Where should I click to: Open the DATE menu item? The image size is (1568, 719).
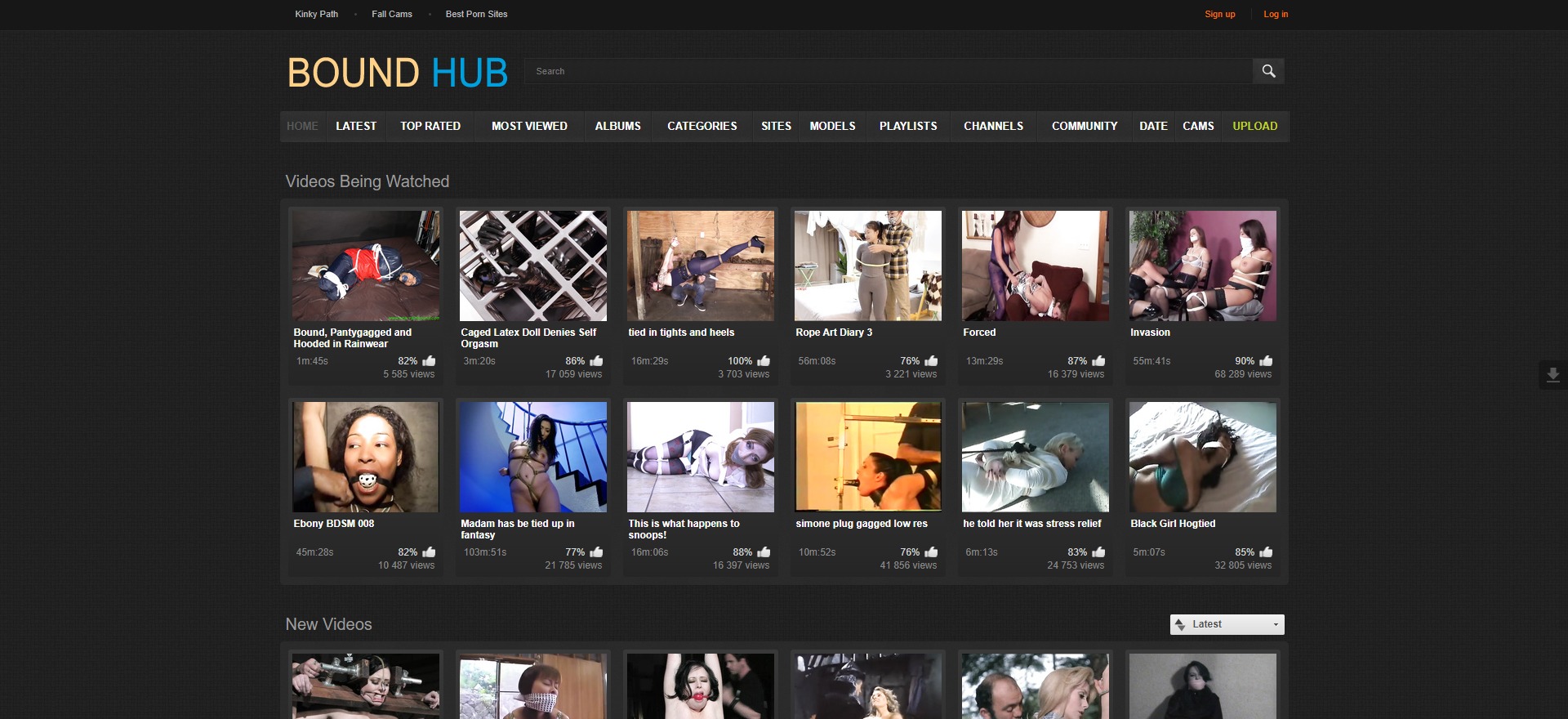pyautogui.click(x=1153, y=127)
